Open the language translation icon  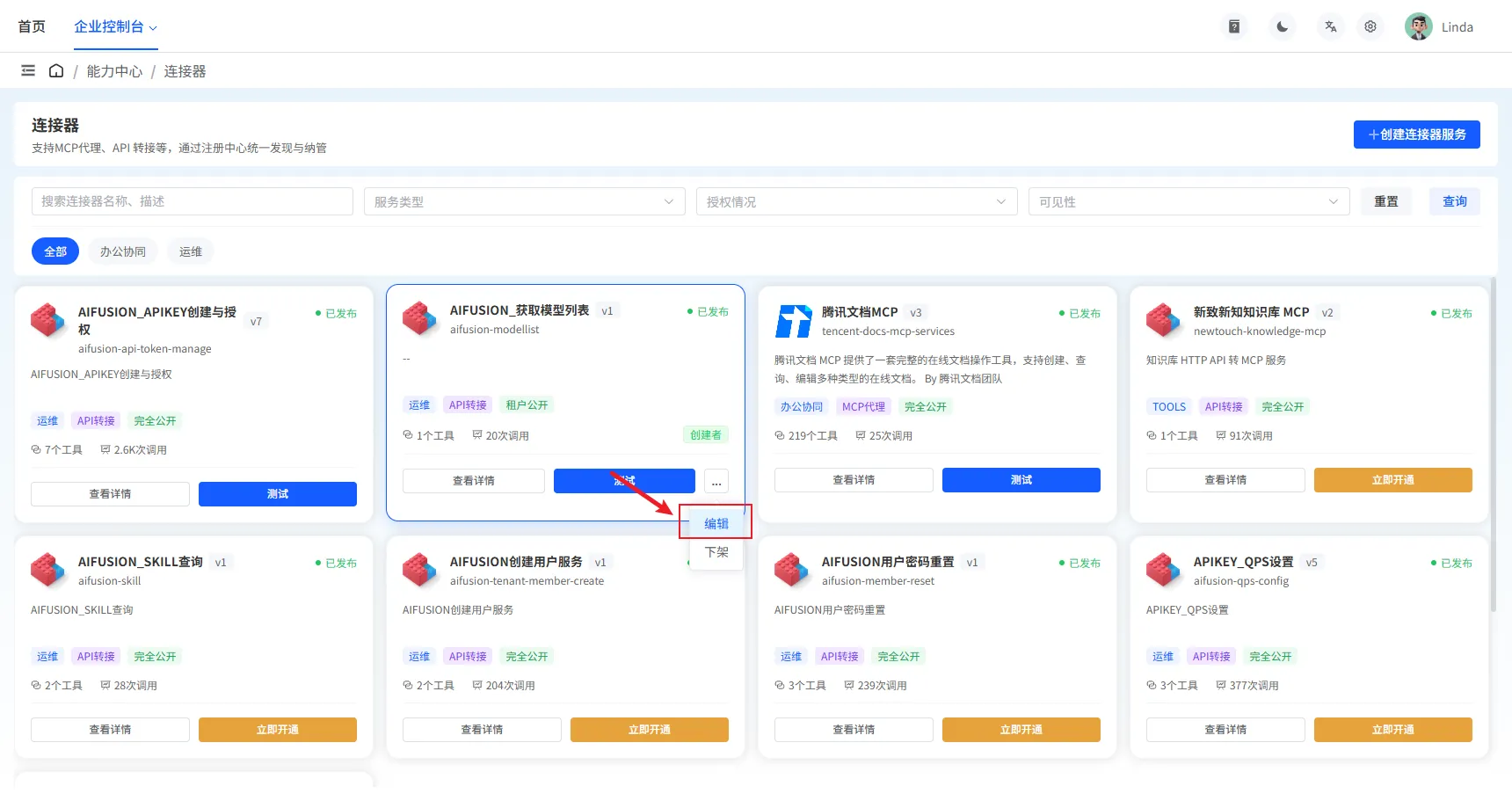pos(1331,26)
